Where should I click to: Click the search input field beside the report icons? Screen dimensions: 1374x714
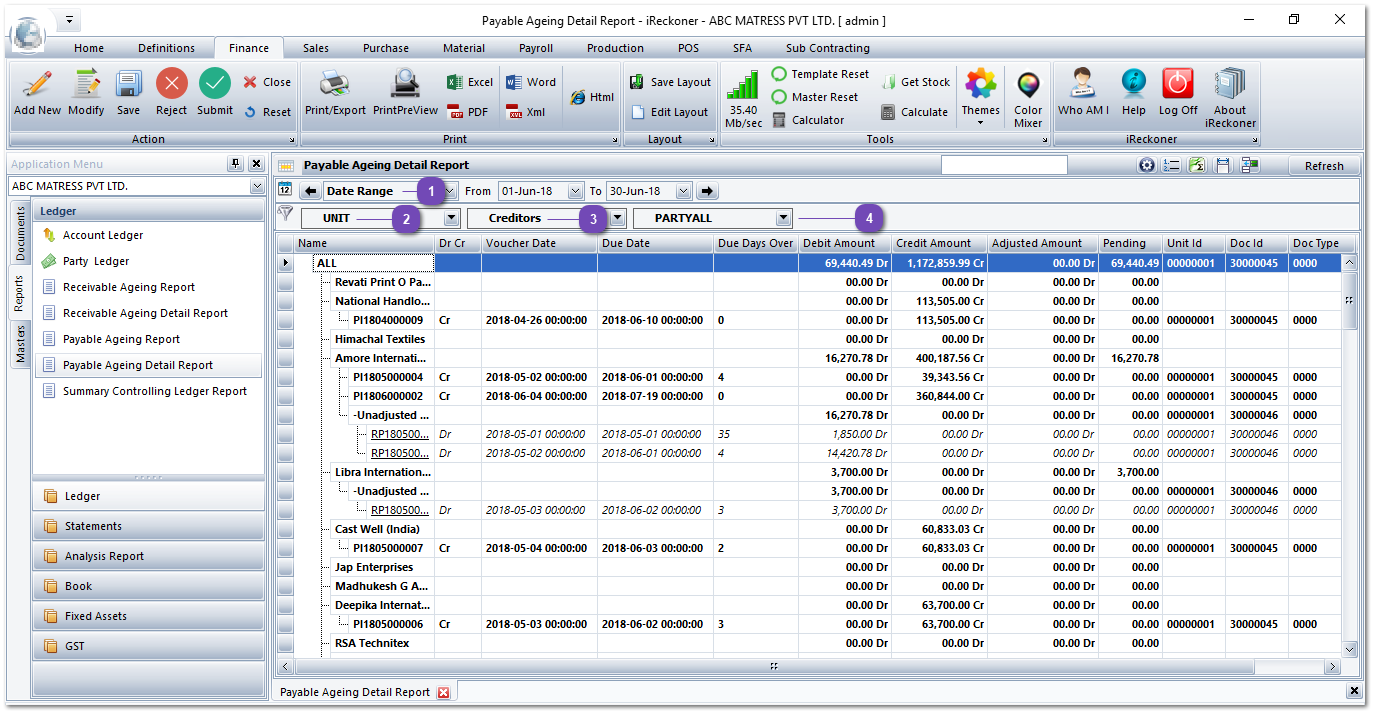(1003, 164)
